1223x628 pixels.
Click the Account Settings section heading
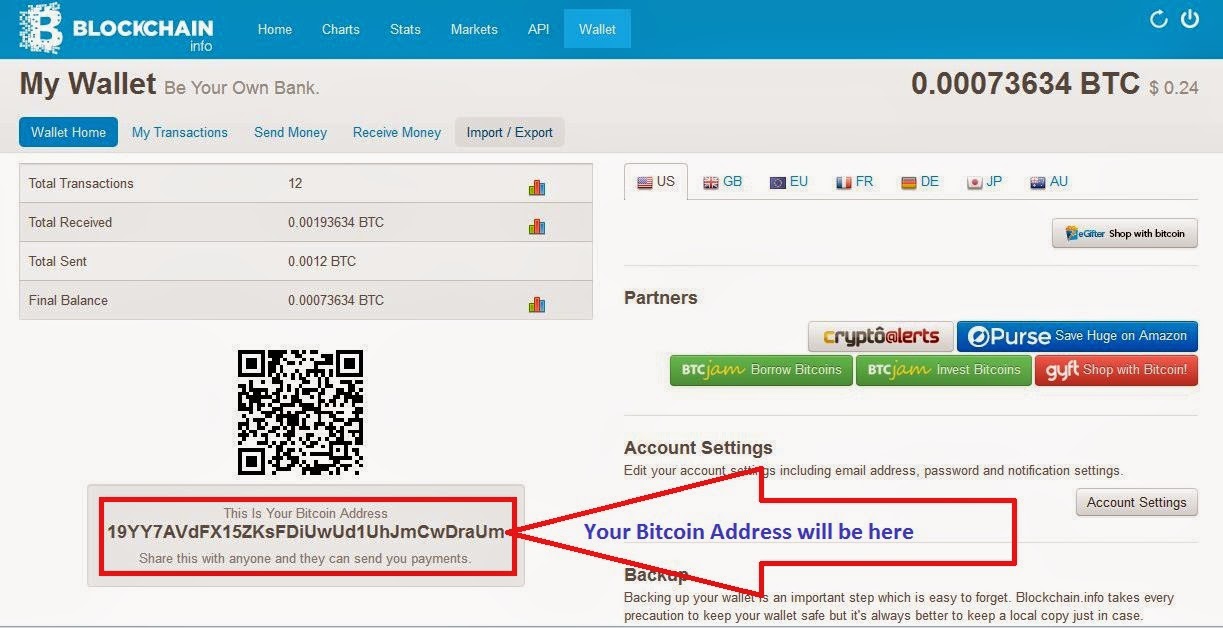698,448
